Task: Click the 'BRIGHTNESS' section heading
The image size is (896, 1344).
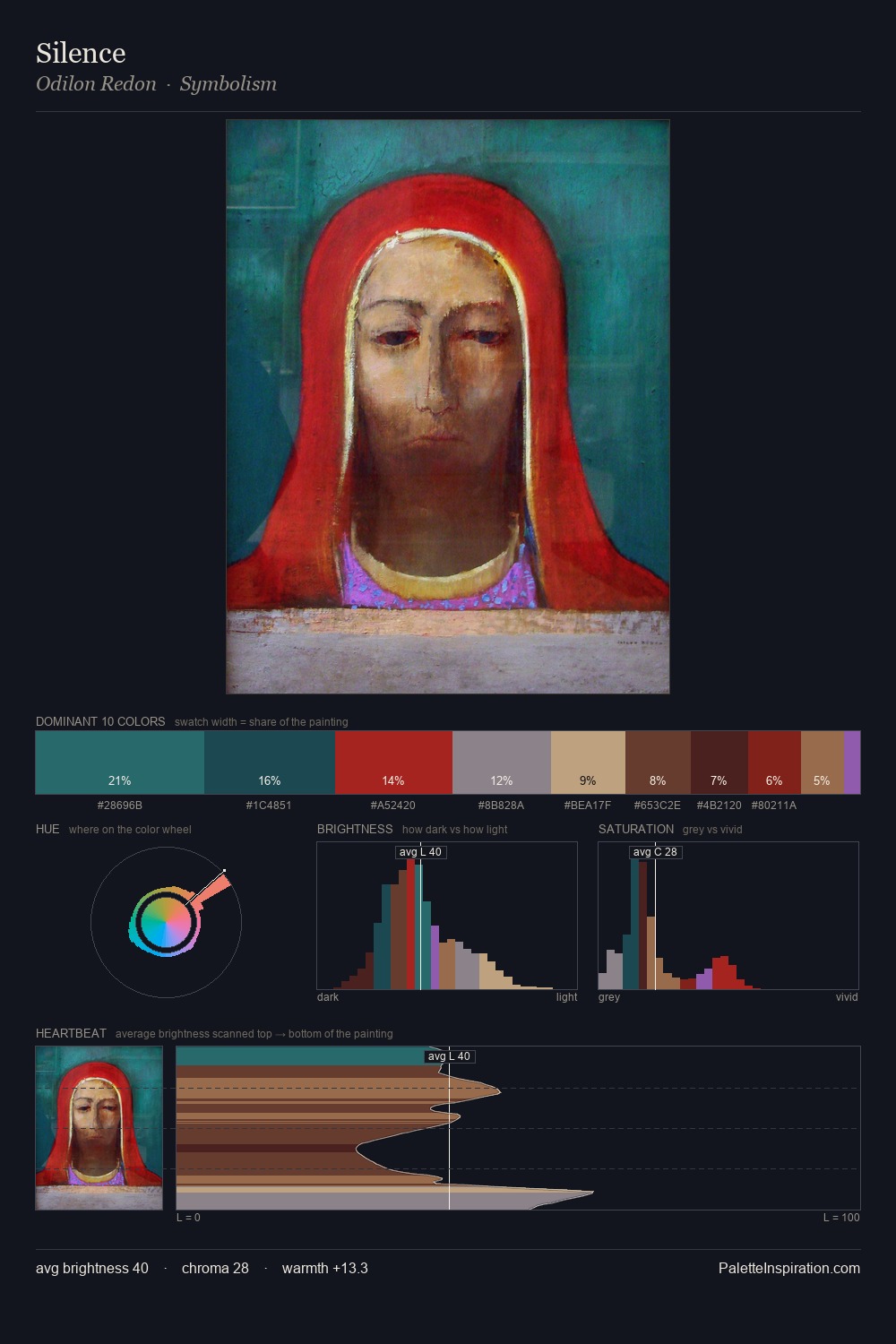Action: coord(355,829)
